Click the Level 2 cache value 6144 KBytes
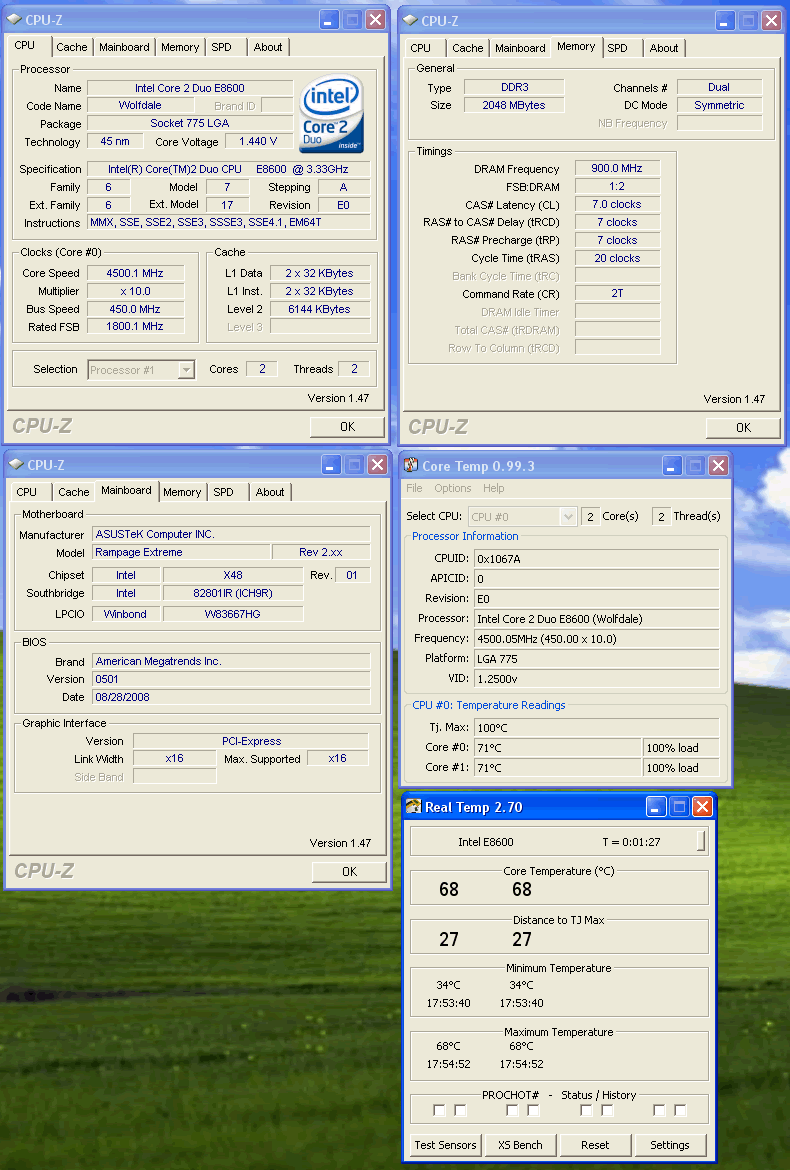 point(319,309)
